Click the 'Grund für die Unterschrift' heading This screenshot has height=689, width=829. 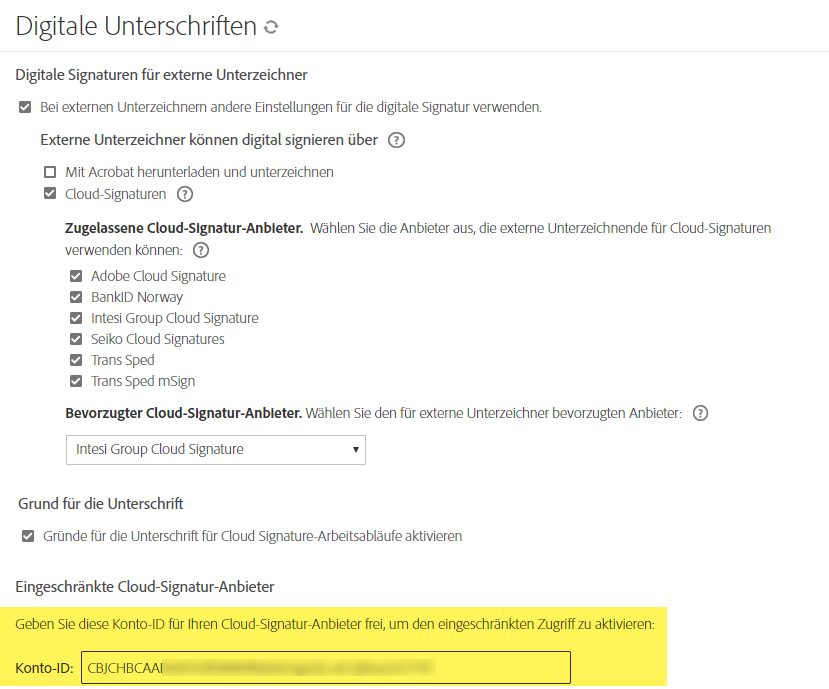click(x=101, y=503)
